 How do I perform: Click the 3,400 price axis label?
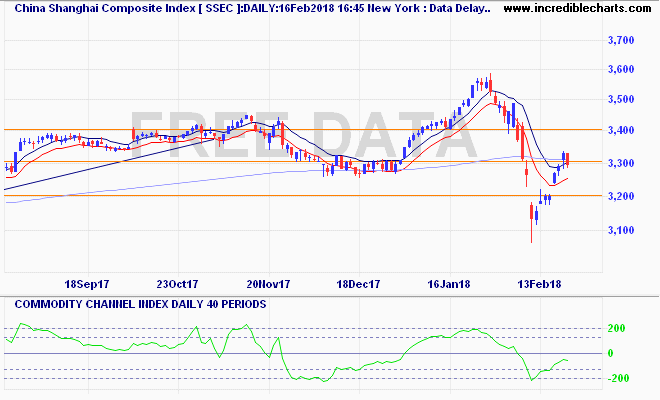[622, 131]
